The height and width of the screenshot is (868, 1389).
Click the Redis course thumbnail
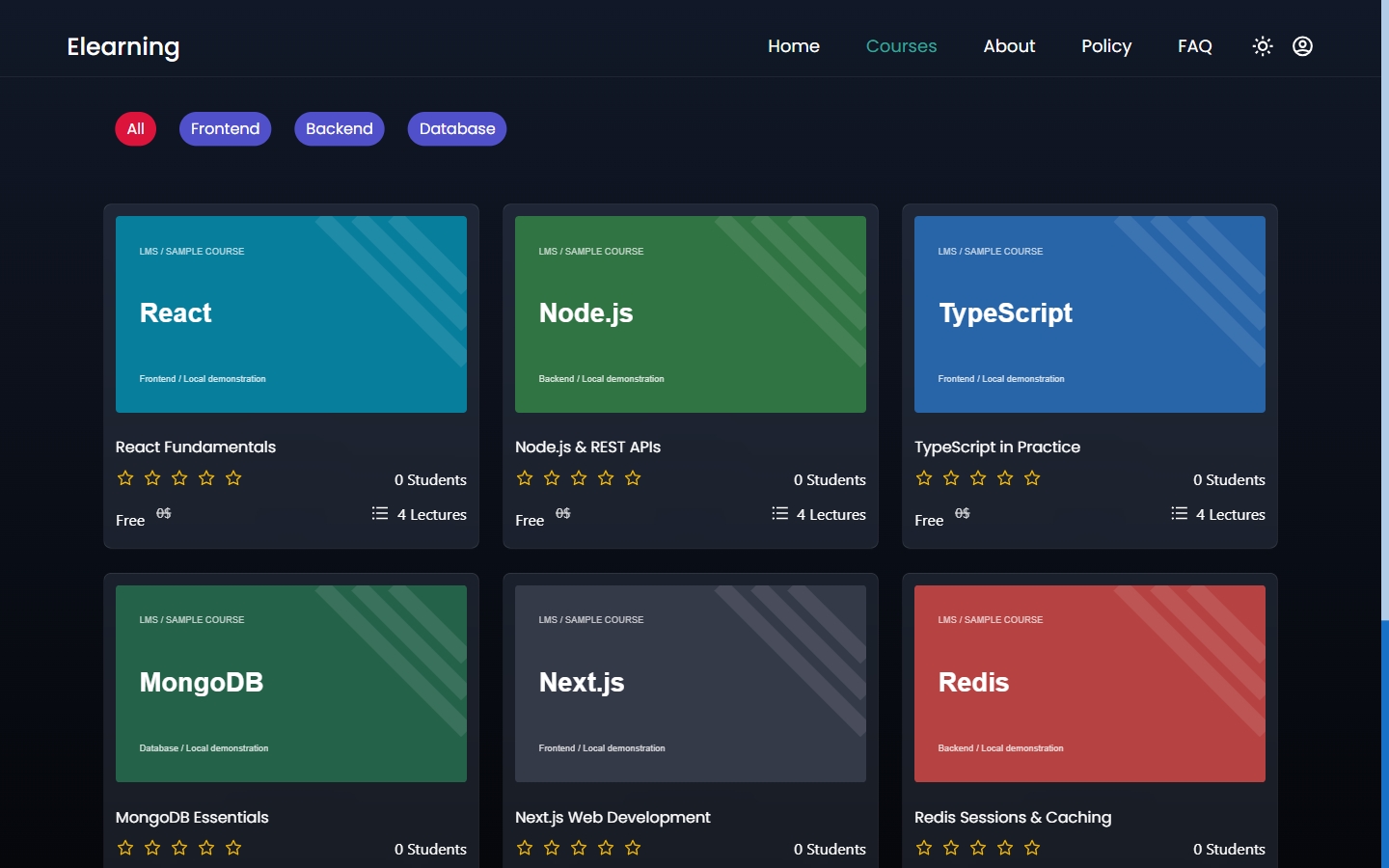coord(1090,684)
